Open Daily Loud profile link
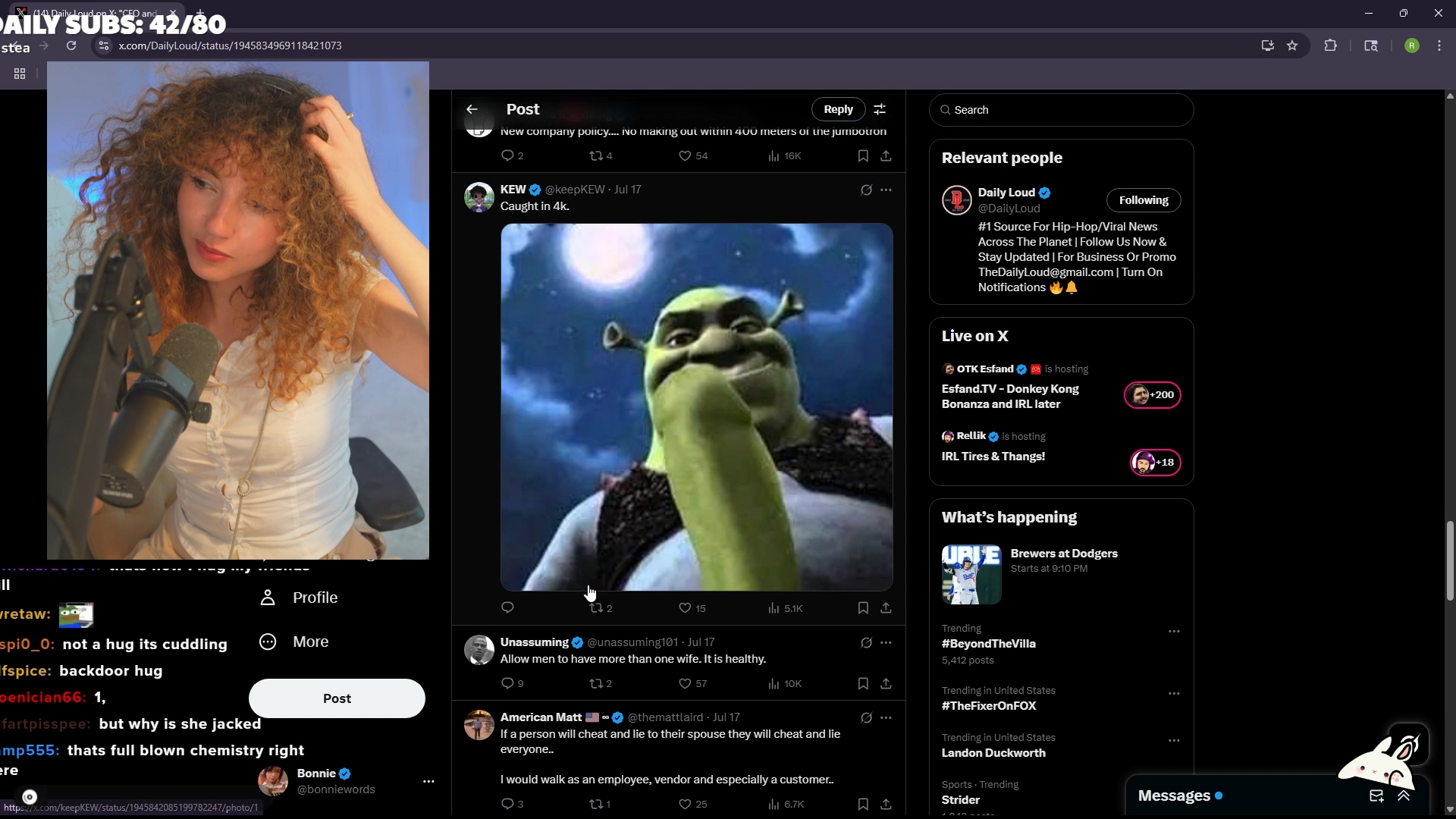This screenshot has width=1456, height=819. 1006,193
